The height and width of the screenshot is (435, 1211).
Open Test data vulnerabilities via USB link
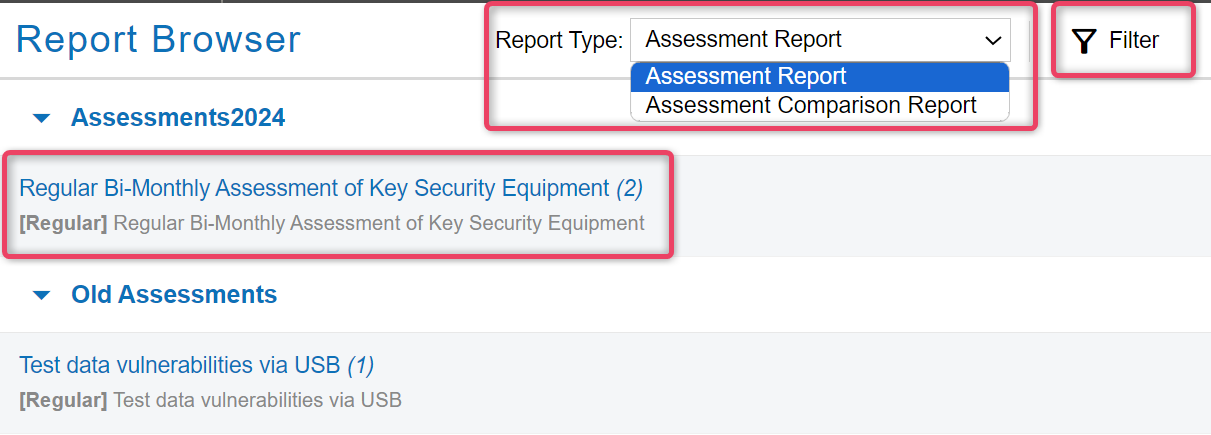coord(180,365)
